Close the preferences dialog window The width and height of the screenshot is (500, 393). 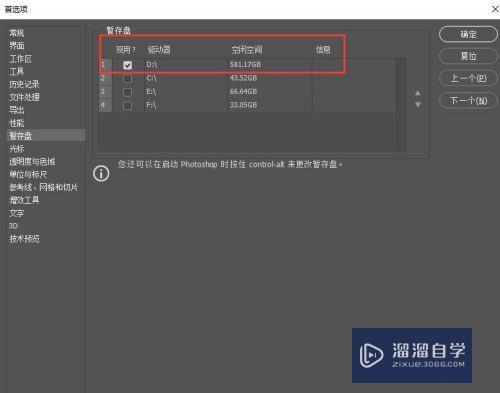(x=495, y=9)
